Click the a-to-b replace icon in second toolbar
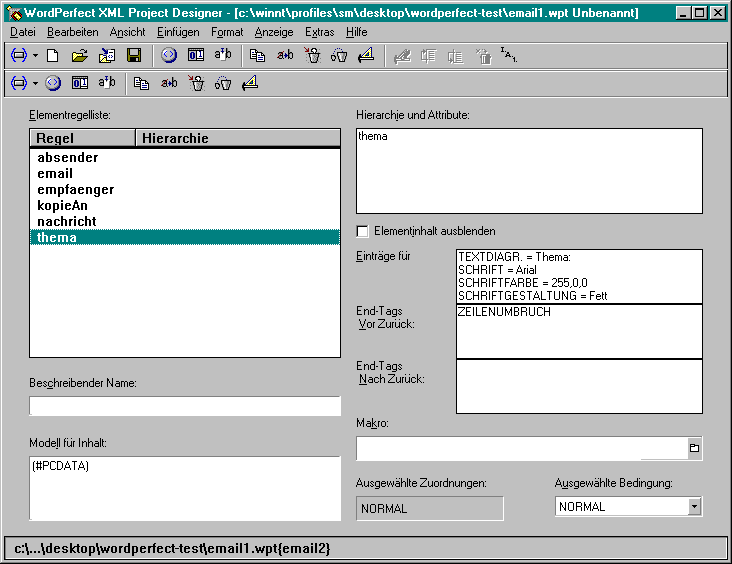The width and height of the screenshot is (732, 564). pos(169,84)
